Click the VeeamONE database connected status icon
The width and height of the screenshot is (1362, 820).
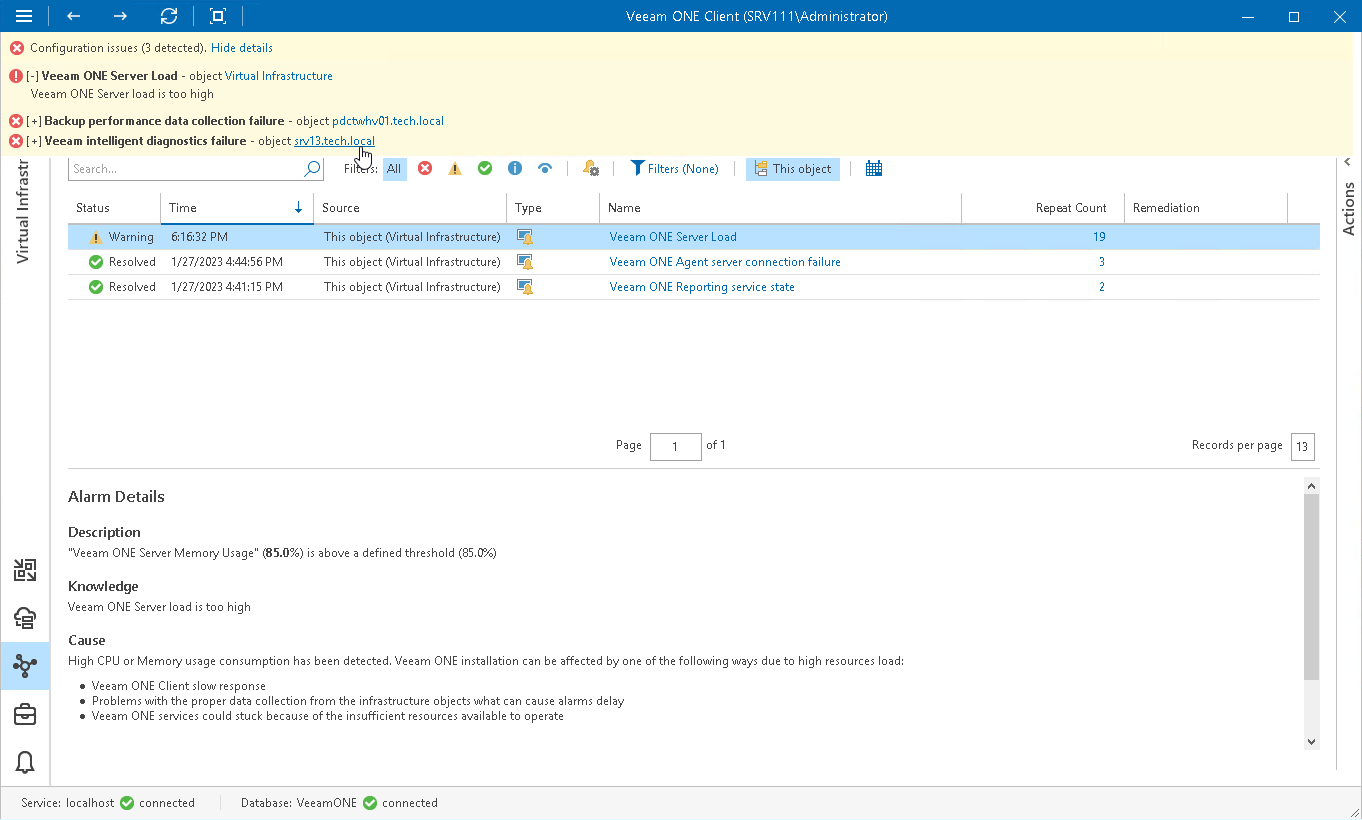(x=370, y=803)
